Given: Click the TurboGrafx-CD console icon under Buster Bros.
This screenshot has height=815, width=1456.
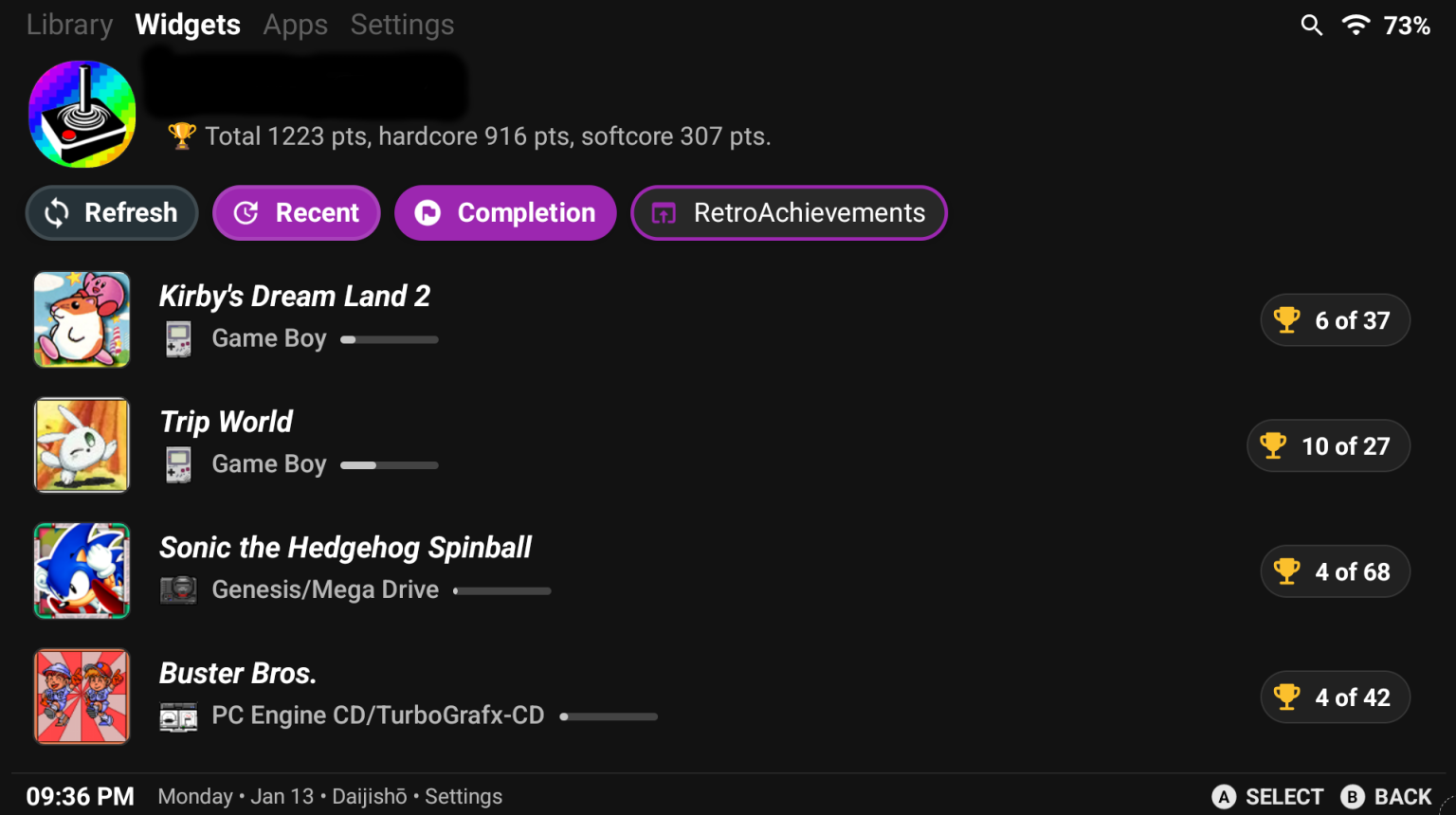Looking at the screenshot, I should (178, 716).
